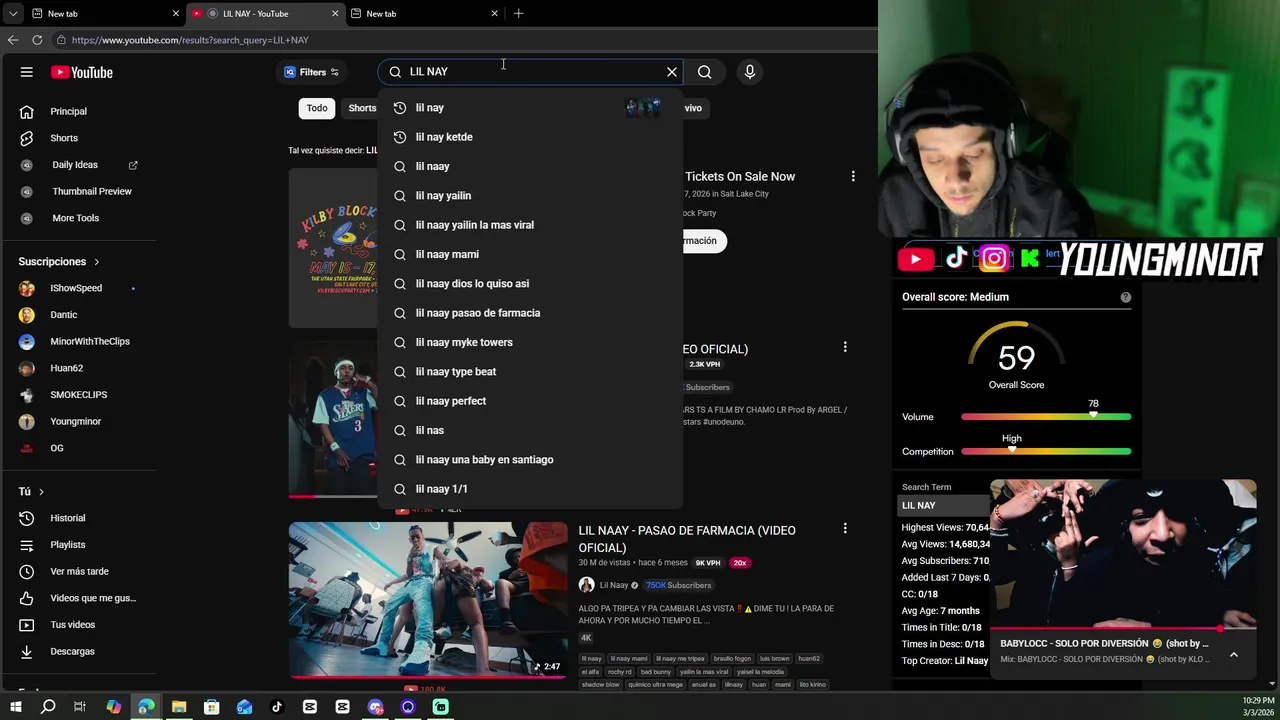Choose suggestion 'lil naay perfect'

530,401
